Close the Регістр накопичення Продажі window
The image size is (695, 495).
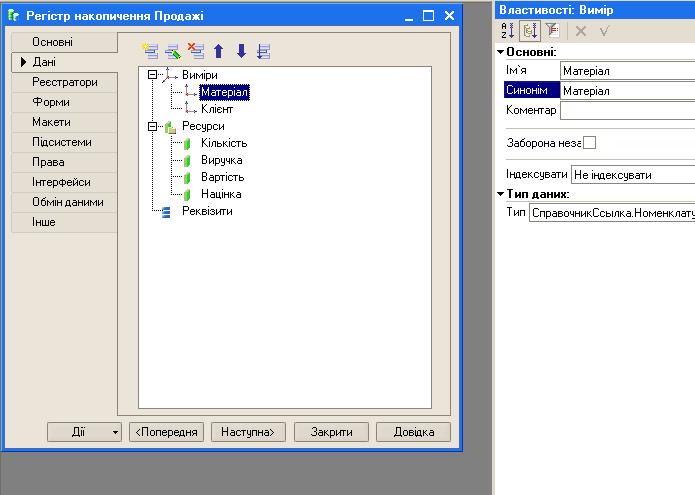click(x=449, y=16)
